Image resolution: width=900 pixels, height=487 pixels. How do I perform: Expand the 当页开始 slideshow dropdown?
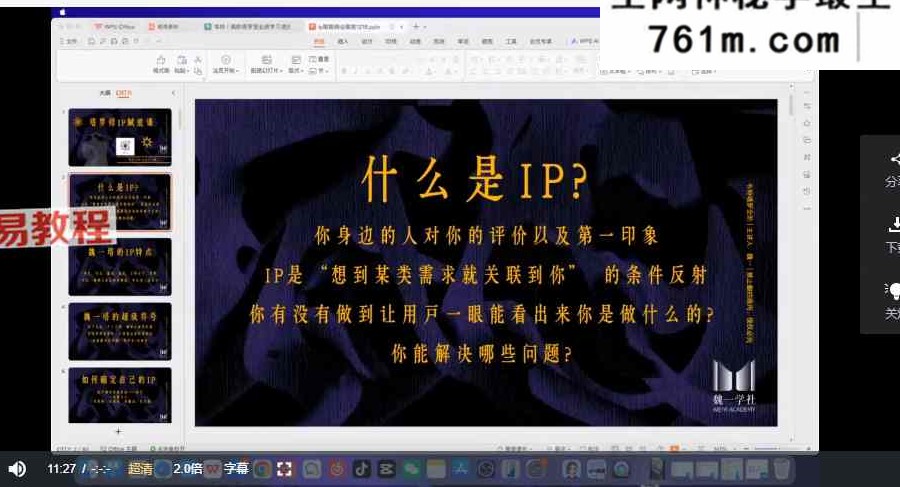coord(226,71)
